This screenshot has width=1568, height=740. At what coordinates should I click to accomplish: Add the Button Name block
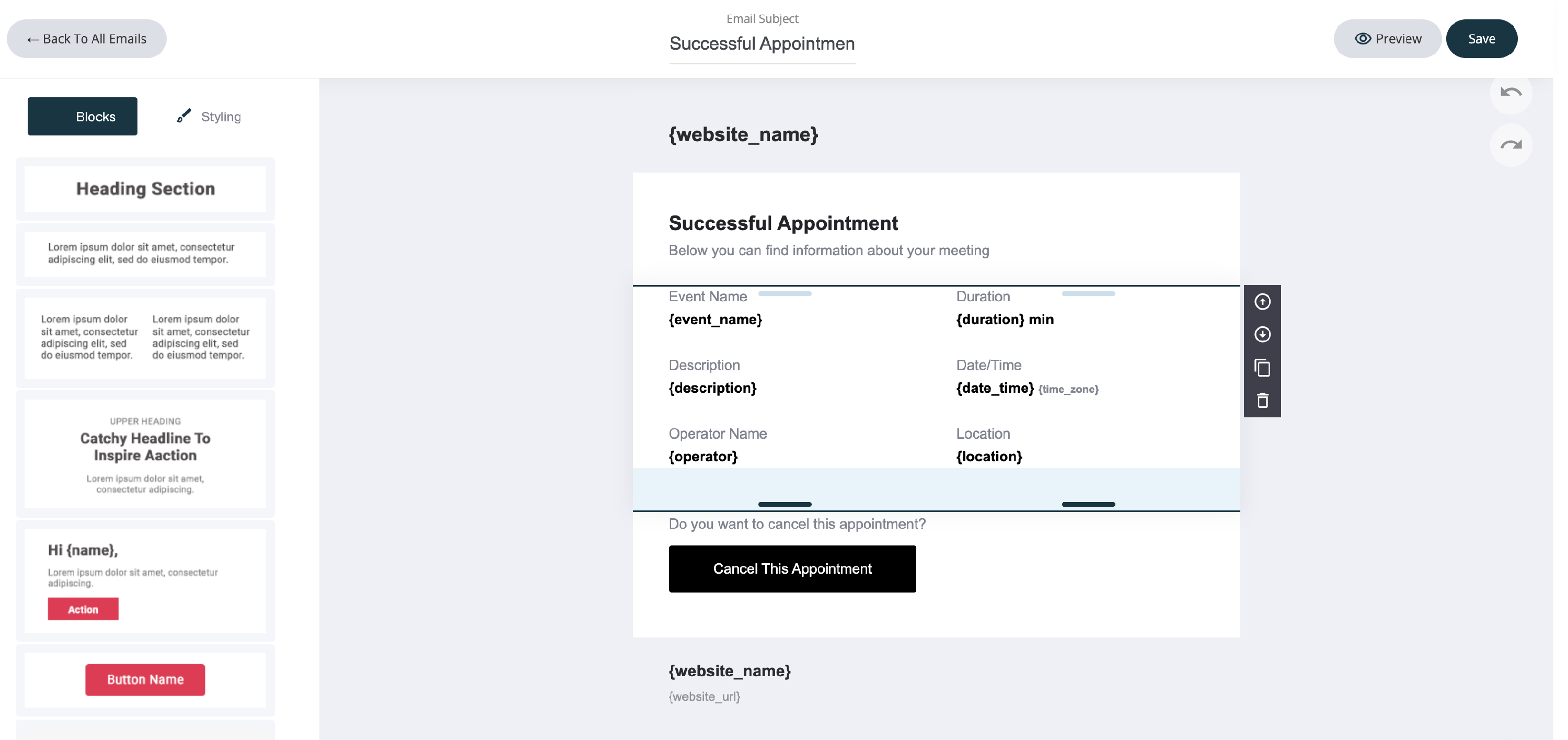coord(145,679)
